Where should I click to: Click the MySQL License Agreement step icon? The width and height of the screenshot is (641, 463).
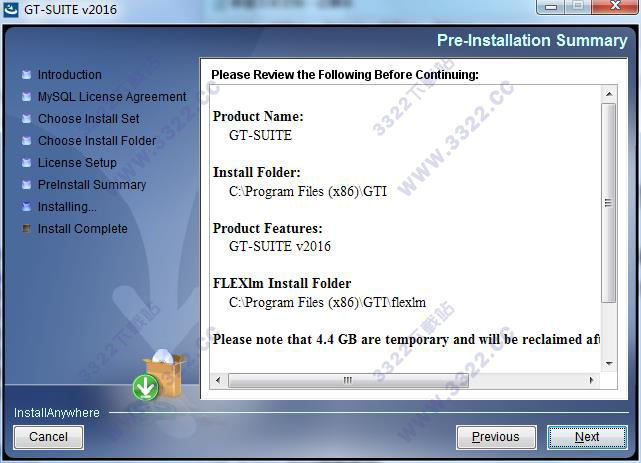pyautogui.click(x=27, y=97)
